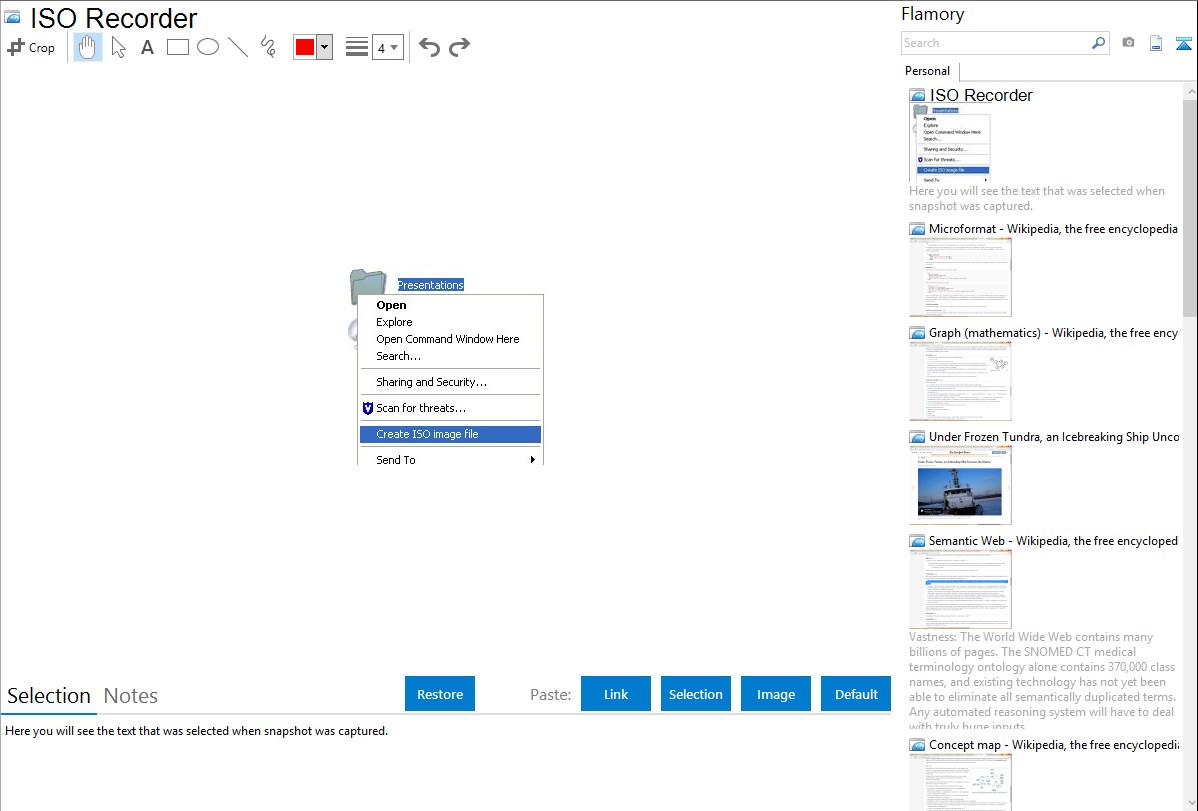The width and height of the screenshot is (1198, 811).
Task: Click the red color swatch
Action: point(305,47)
